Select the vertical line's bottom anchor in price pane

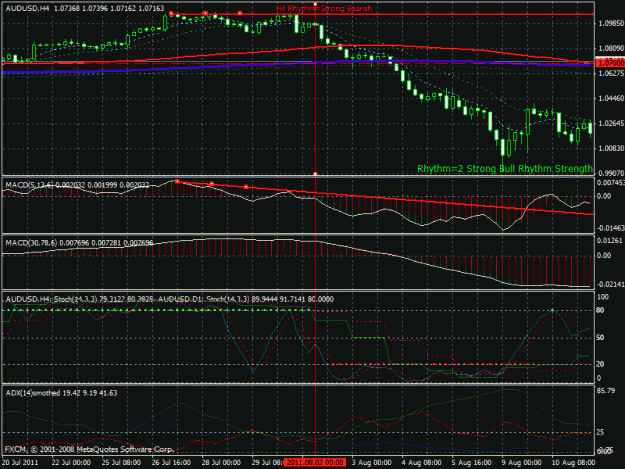[315, 174]
